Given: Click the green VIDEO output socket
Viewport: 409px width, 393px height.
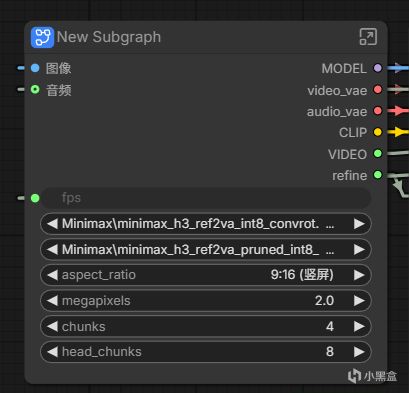Looking at the screenshot, I should [378, 153].
